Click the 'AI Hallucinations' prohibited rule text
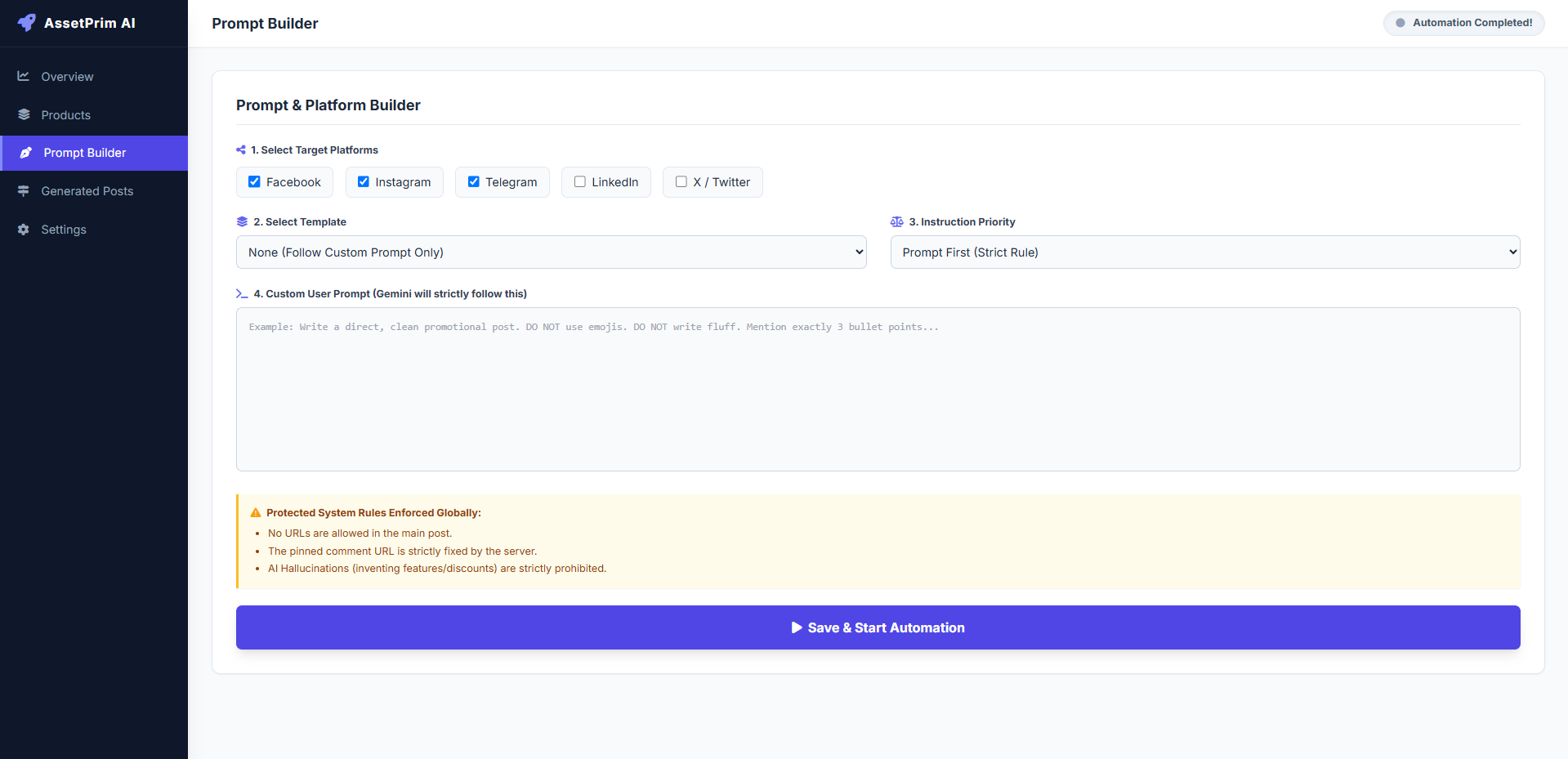This screenshot has width=1568, height=759. coord(437,569)
